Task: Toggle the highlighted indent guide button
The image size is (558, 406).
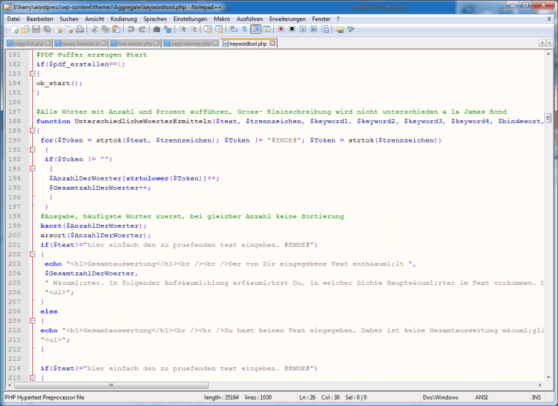Action: (256, 30)
